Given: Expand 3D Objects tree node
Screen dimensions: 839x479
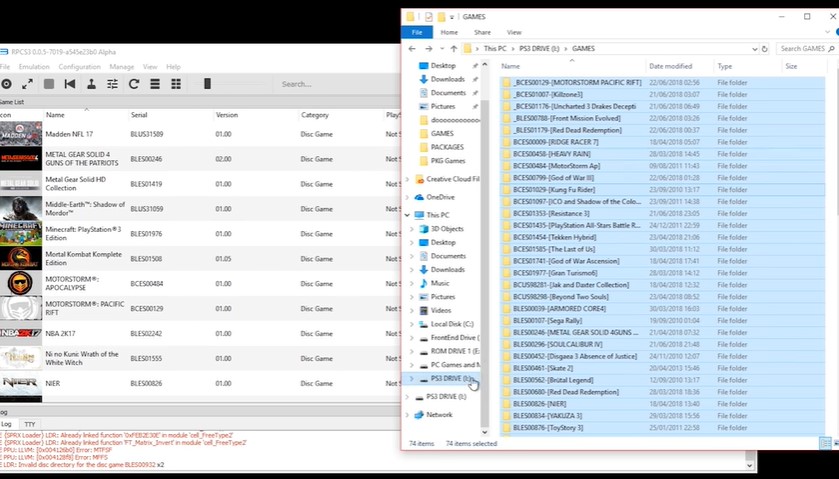Looking at the screenshot, I should tap(412, 229).
